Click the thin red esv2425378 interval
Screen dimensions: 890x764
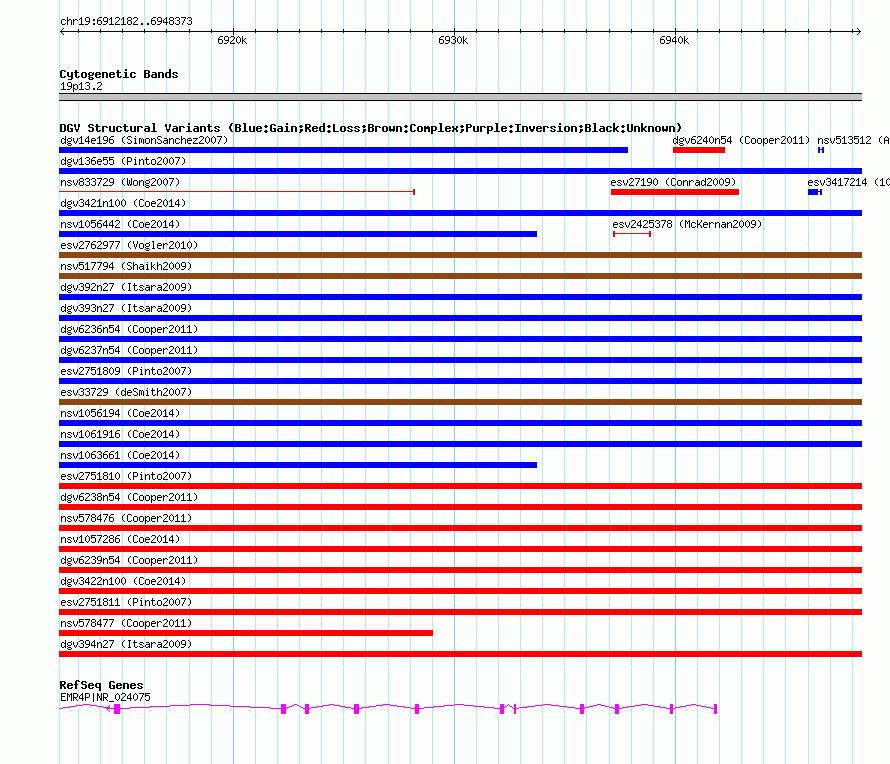(x=632, y=234)
